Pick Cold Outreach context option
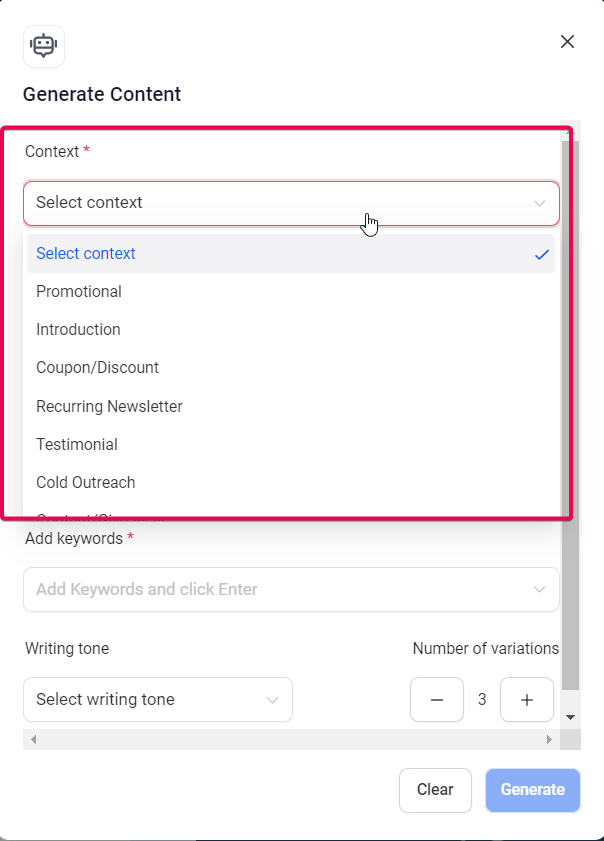 coord(86,483)
